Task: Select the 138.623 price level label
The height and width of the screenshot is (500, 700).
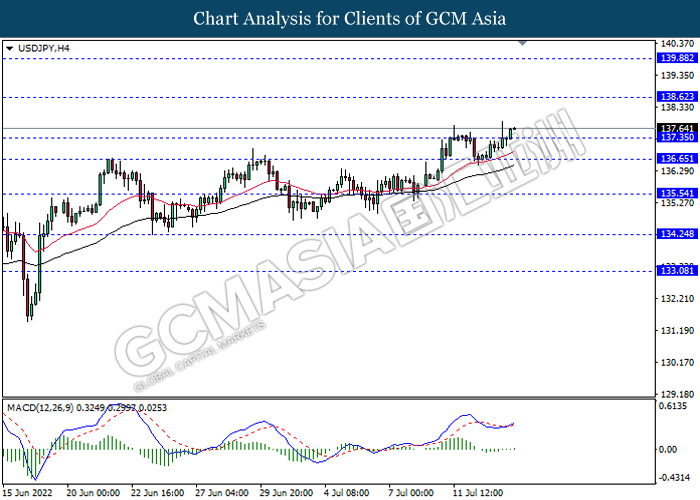Action: point(677,97)
